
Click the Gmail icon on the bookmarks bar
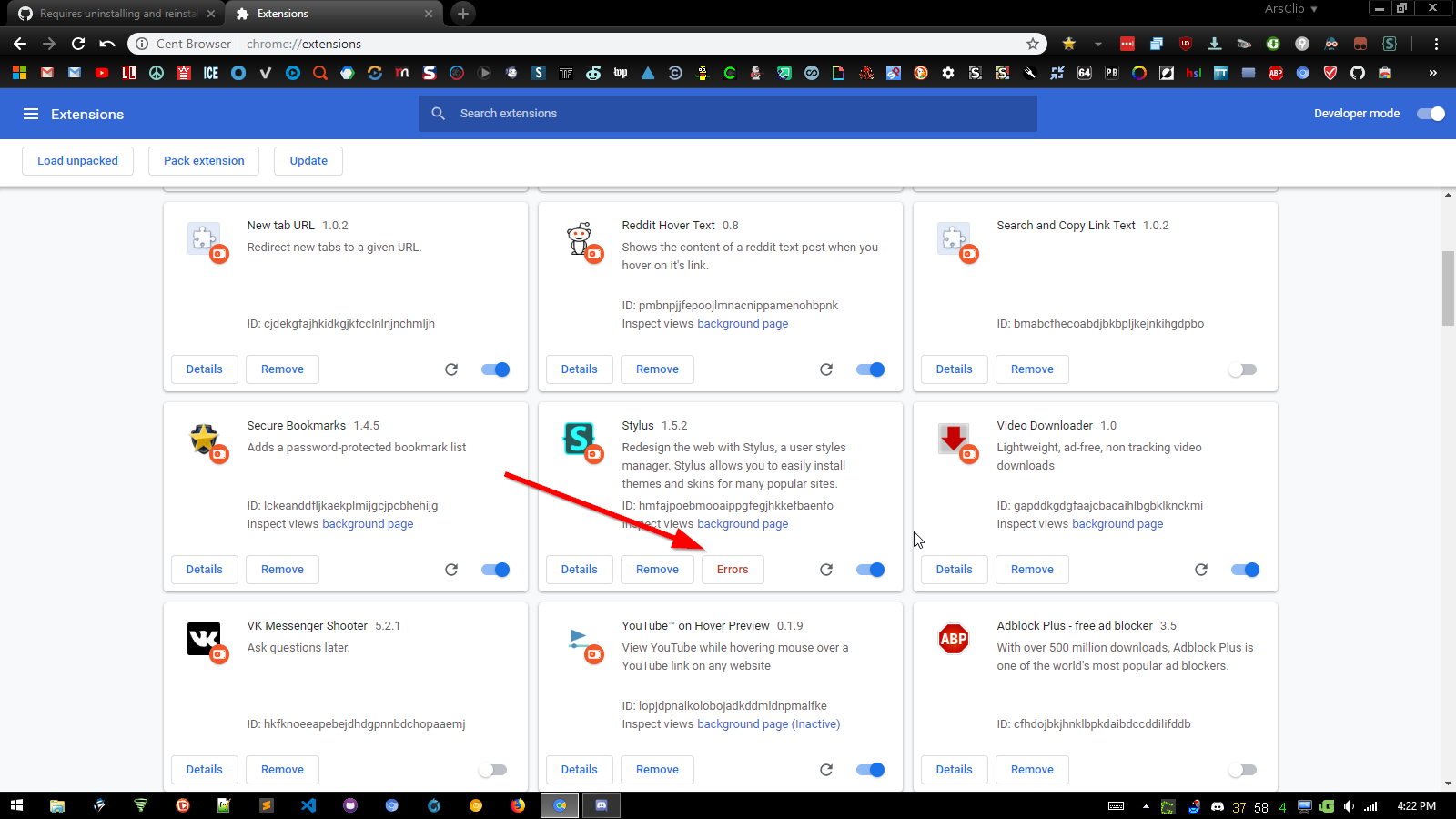[x=46, y=73]
